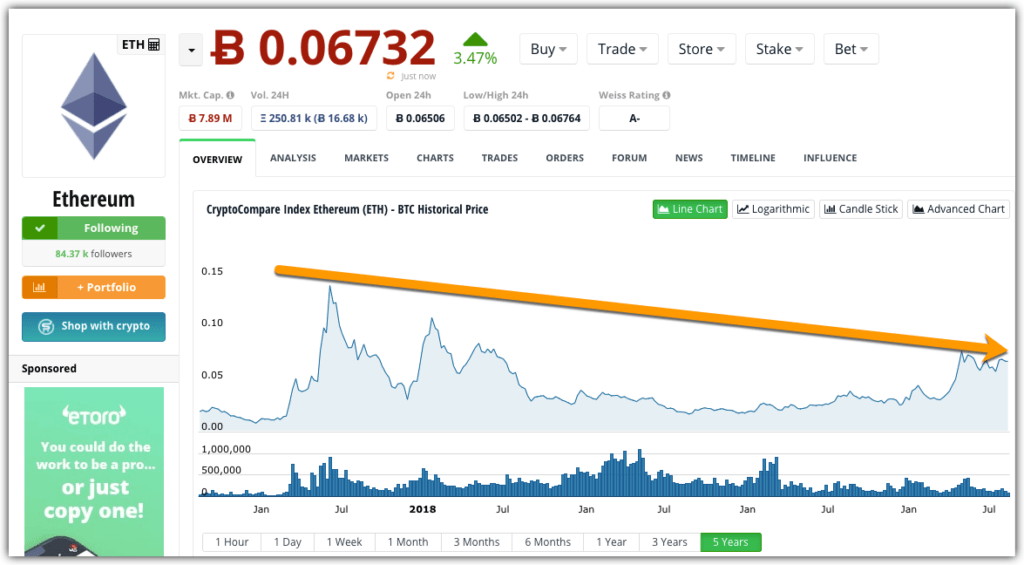Image resolution: width=1024 pixels, height=565 pixels.
Task: Open the Store dropdown menu
Action: tap(701, 49)
